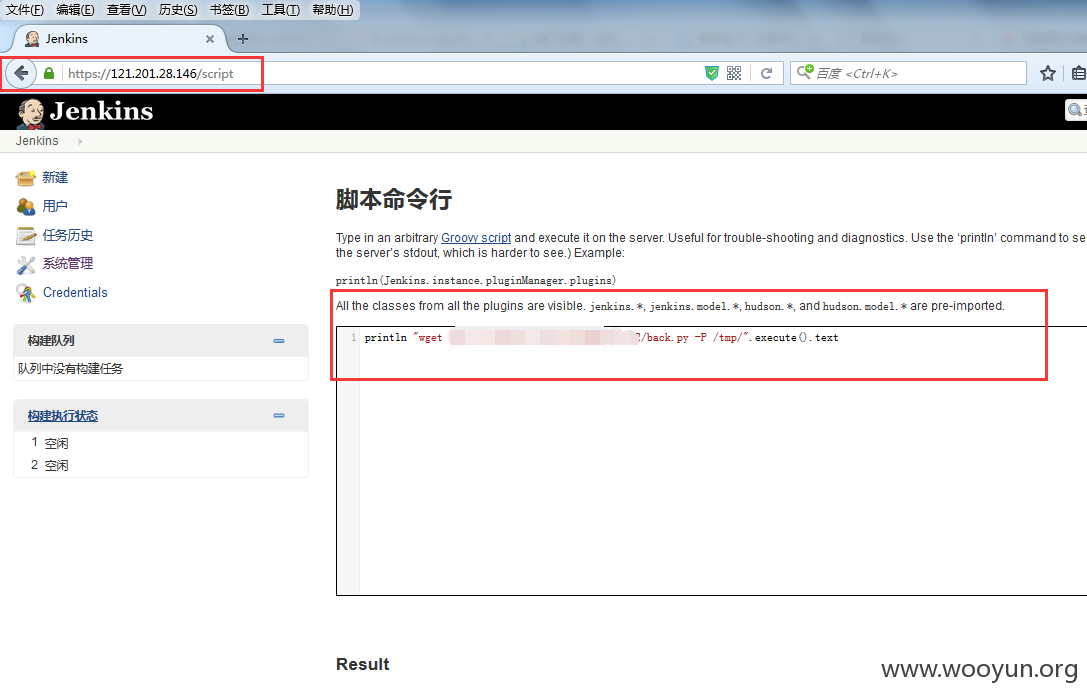1087x698 pixels.
Task: Click line number 1 in editor gutter
Action: tap(354, 338)
